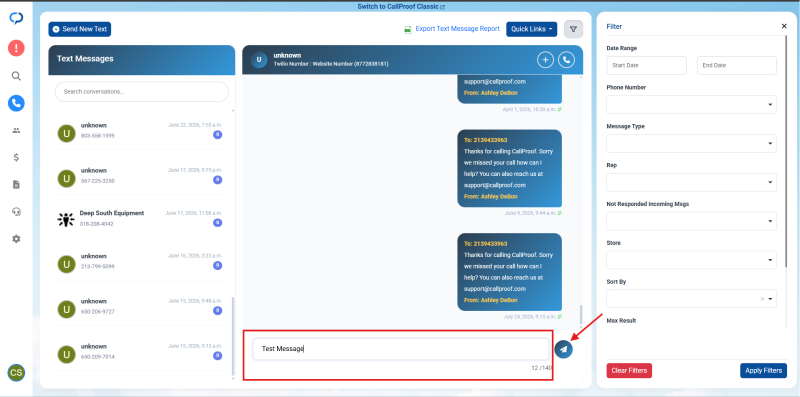Open the contacts people icon in sidebar

(x=16, y=131)
